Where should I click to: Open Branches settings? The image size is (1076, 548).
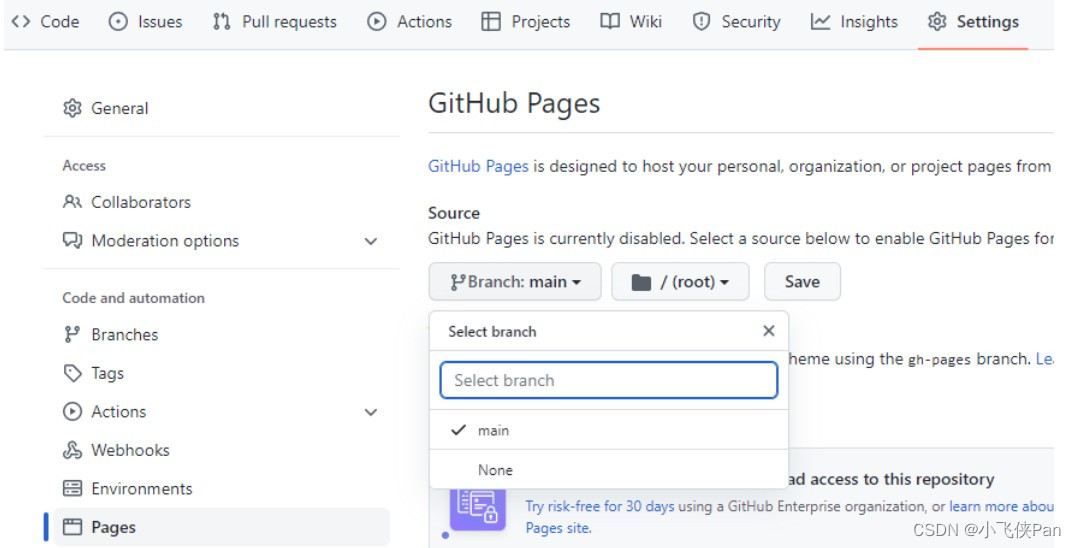110,335
